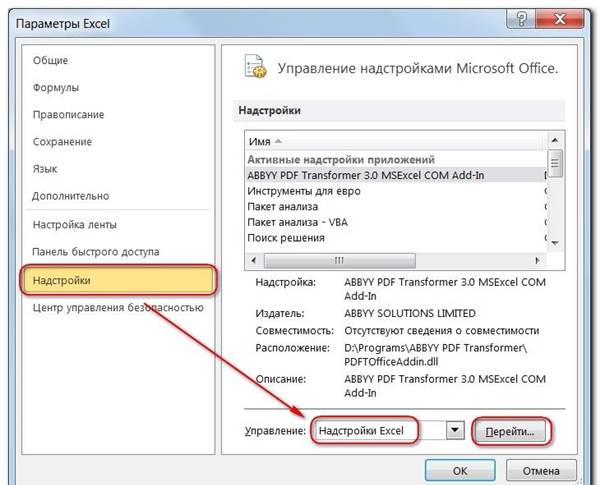Select Инструменты для евро add-in

[x=396, y=191]
